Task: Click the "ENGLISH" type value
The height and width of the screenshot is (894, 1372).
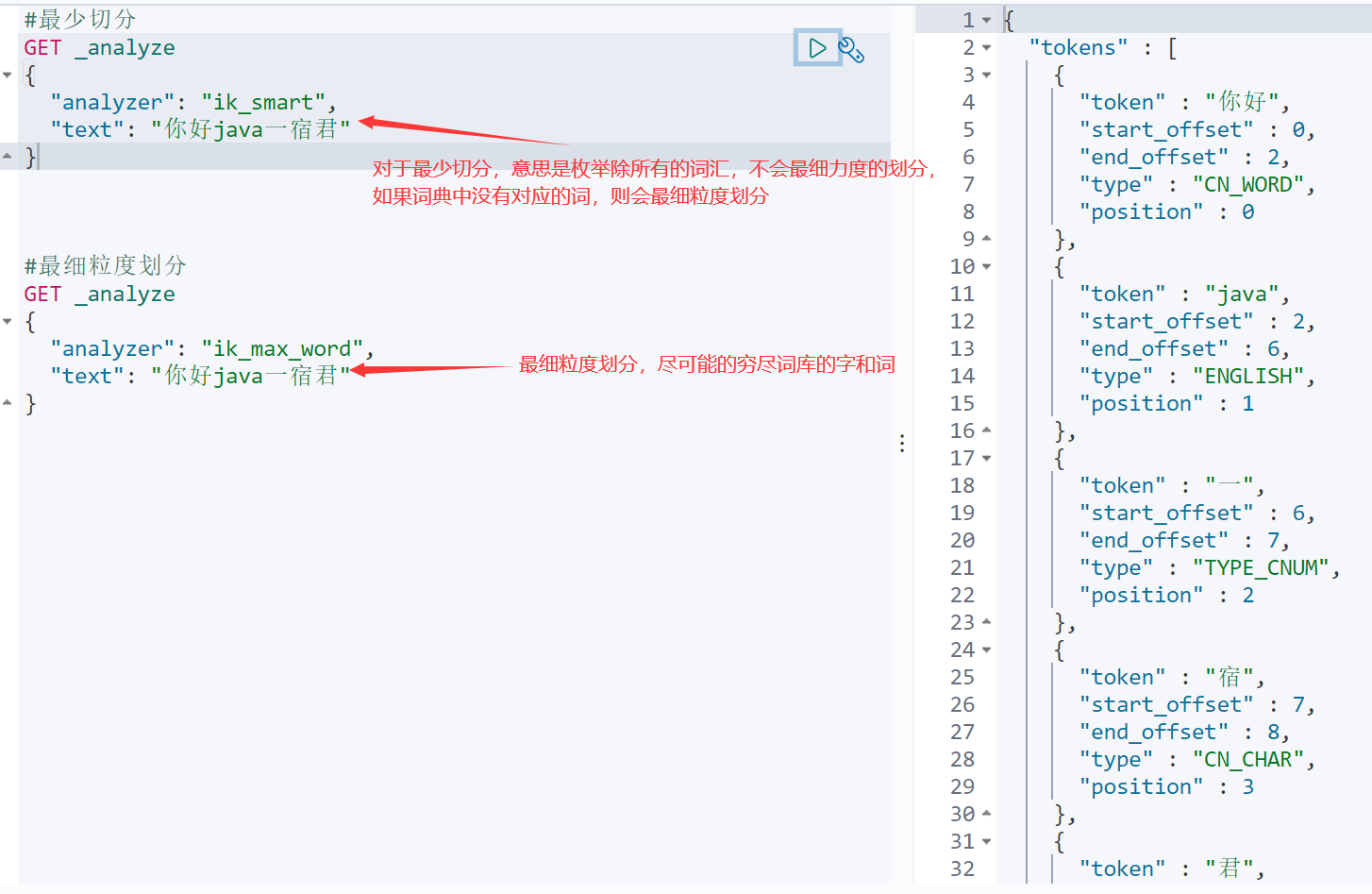Action: [1248, 376]
